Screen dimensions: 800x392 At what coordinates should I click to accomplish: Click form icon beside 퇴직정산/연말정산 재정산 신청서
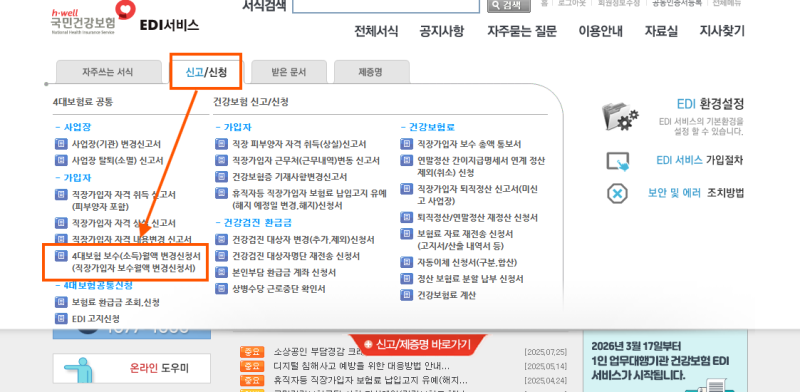(406, 218)
